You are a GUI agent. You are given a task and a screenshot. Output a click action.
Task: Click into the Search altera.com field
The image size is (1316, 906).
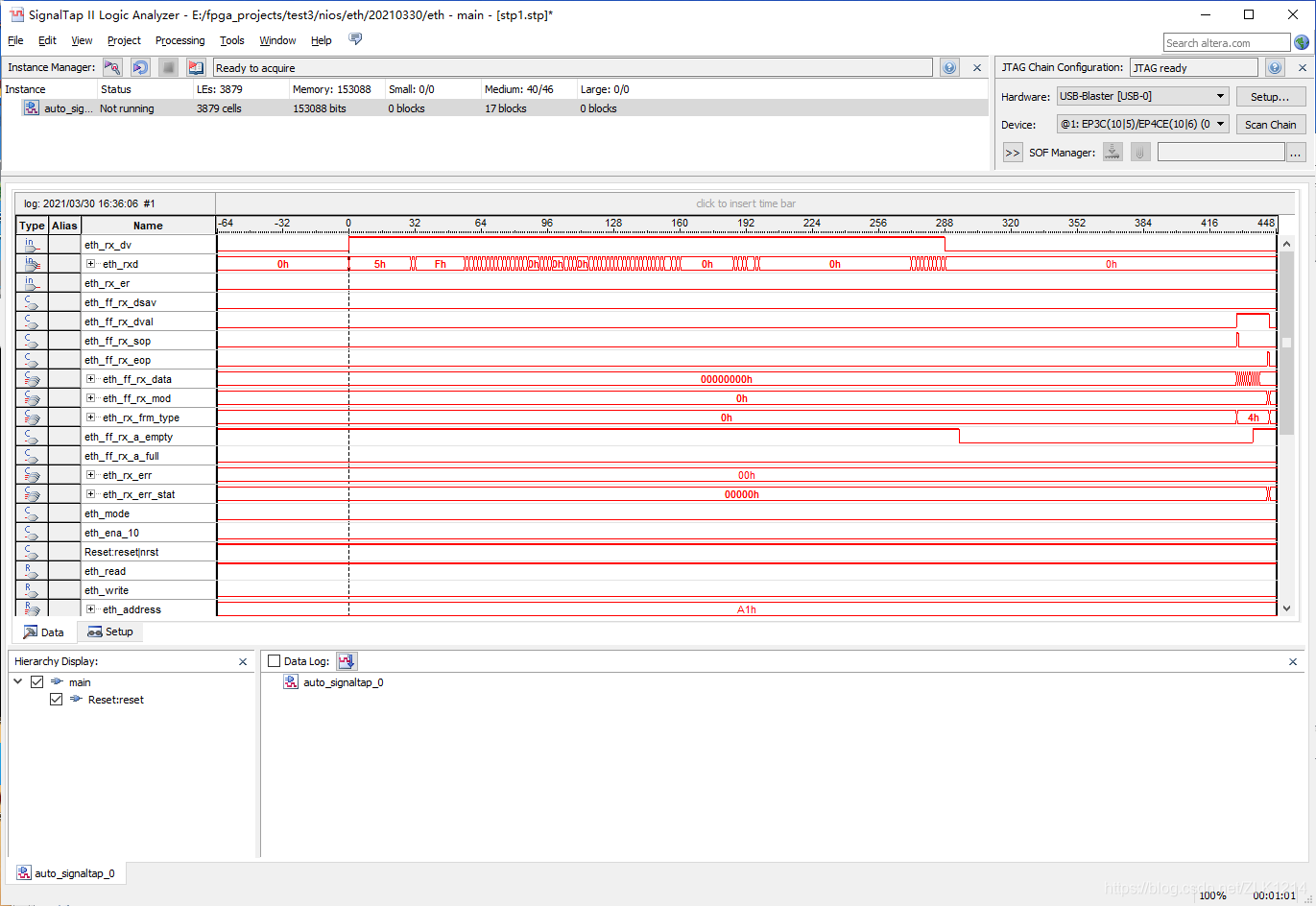1227,42
